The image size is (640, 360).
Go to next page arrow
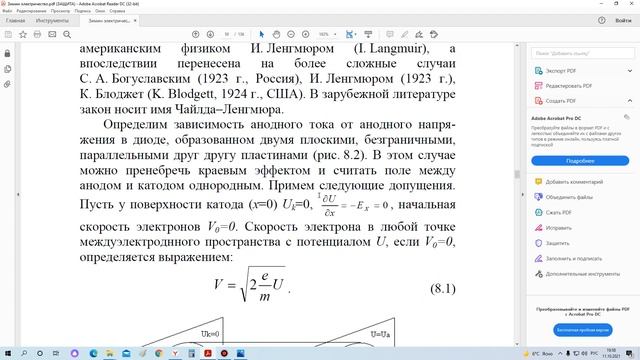tap(210, 35)
